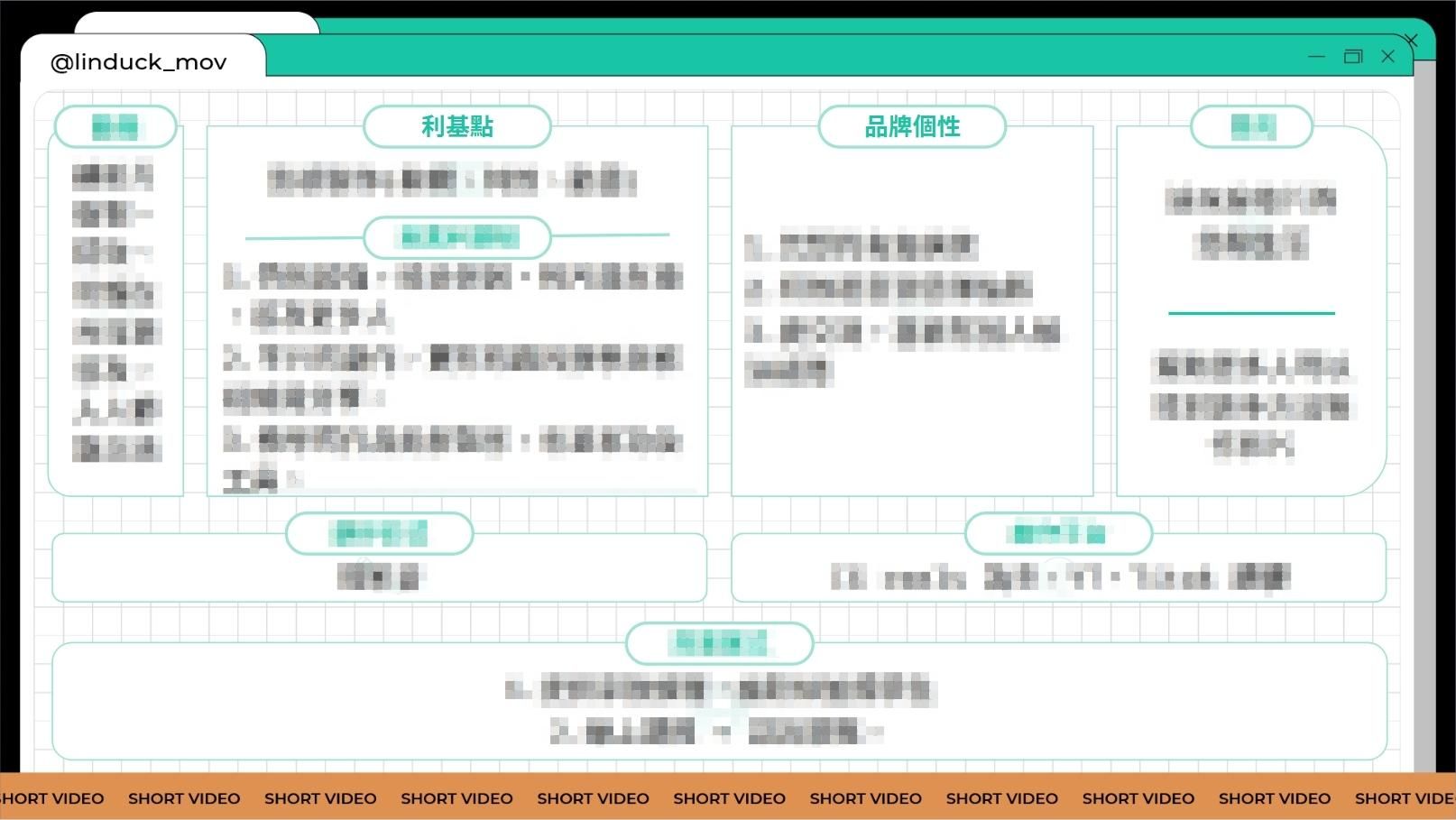
Task: Switch to the blank background tab behind @linduck_mov
Action: 196,22
